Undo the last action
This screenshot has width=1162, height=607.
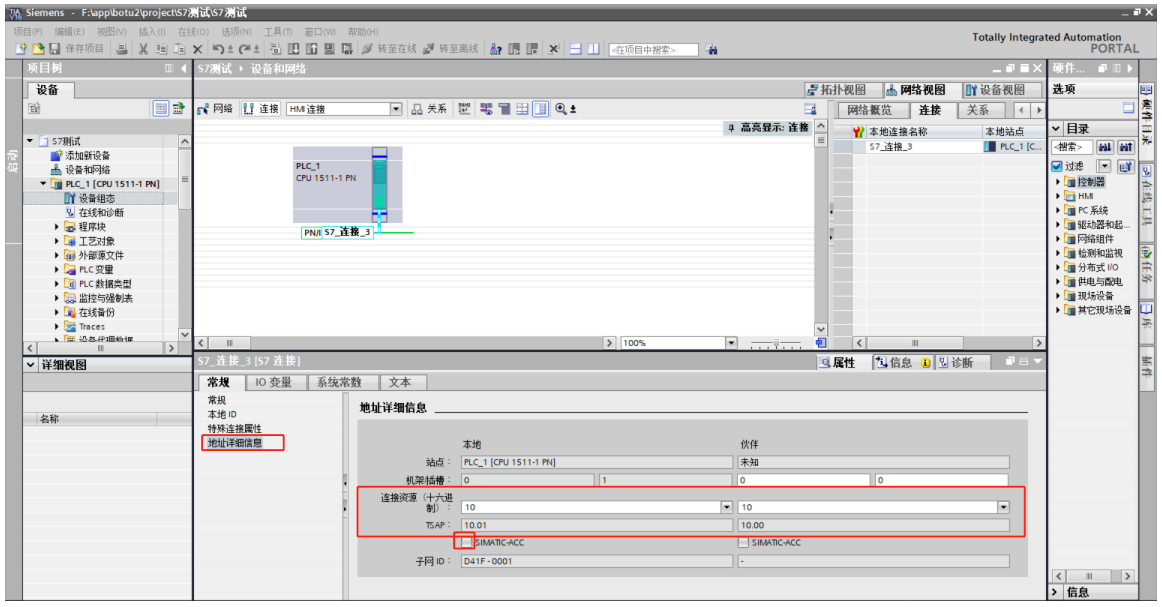pos(218,49)
